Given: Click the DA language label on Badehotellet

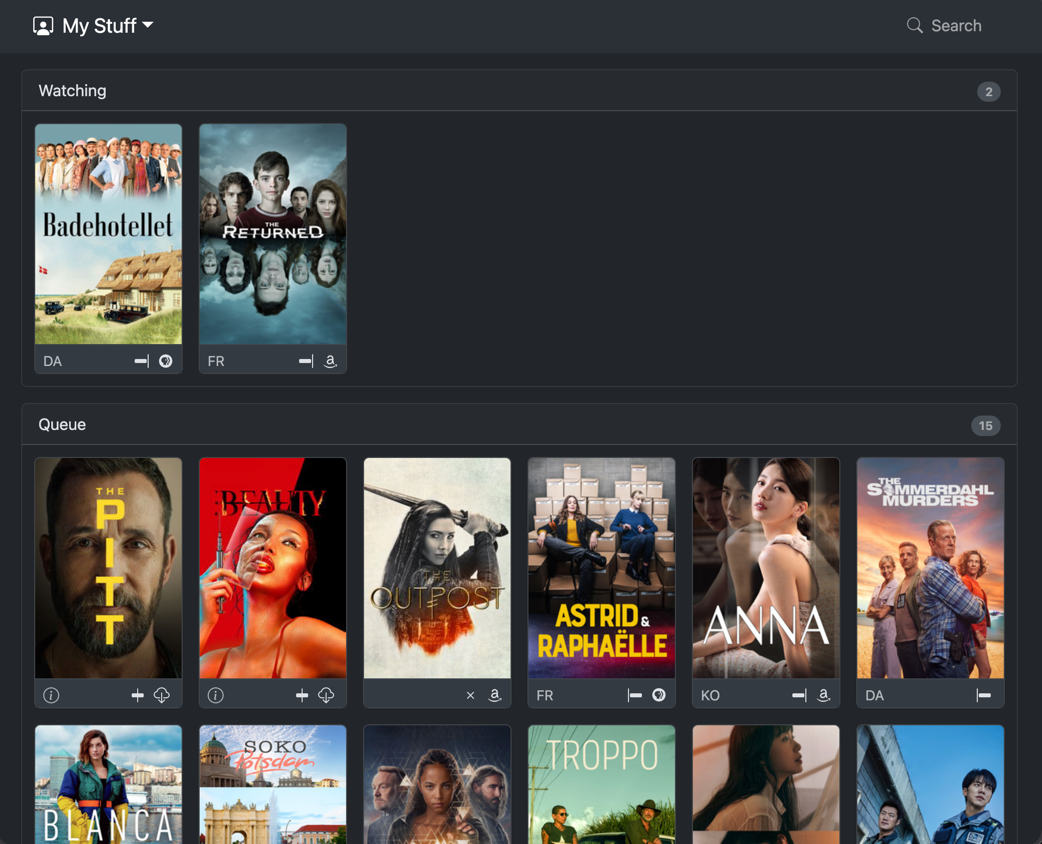Looking at the screenshot, I should pos(52,362).
